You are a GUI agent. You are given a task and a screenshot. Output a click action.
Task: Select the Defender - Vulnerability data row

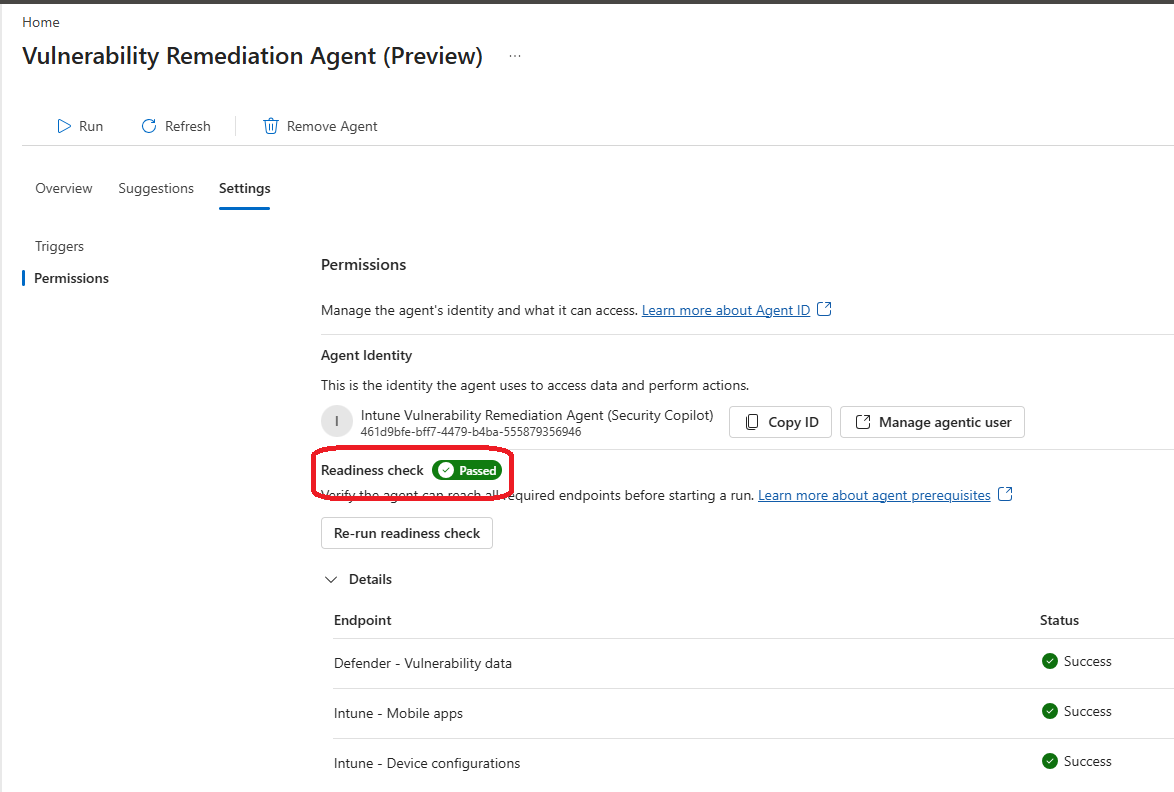753,663
